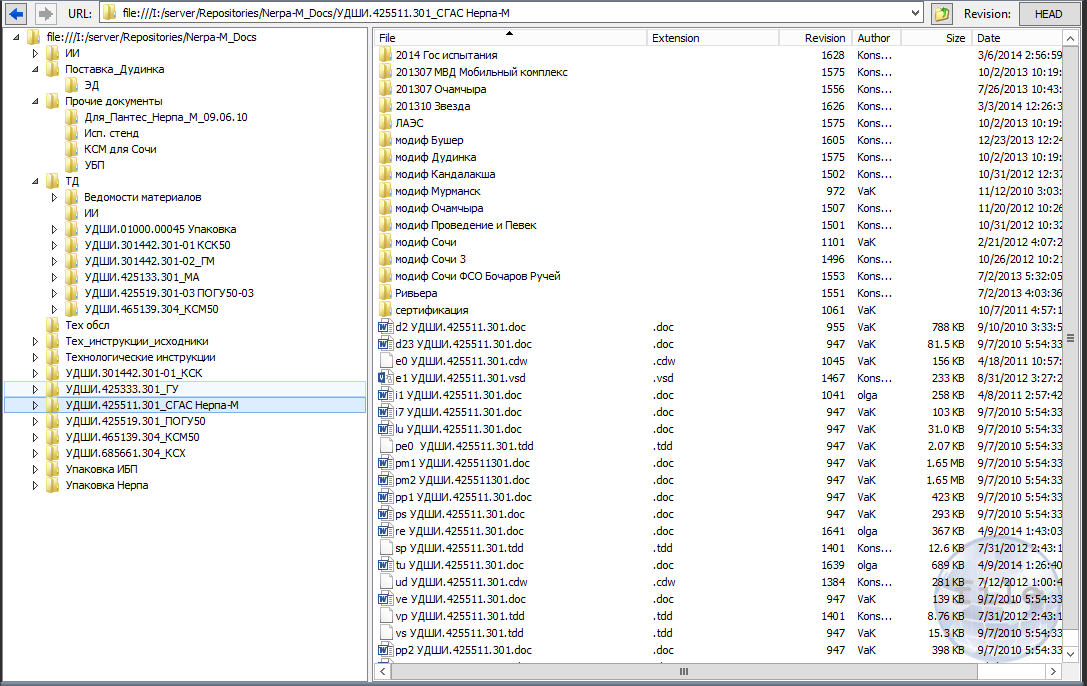Click folder icon of Ривьера
The width and height of the screenshot is (1087, 686).
point(386,292)
